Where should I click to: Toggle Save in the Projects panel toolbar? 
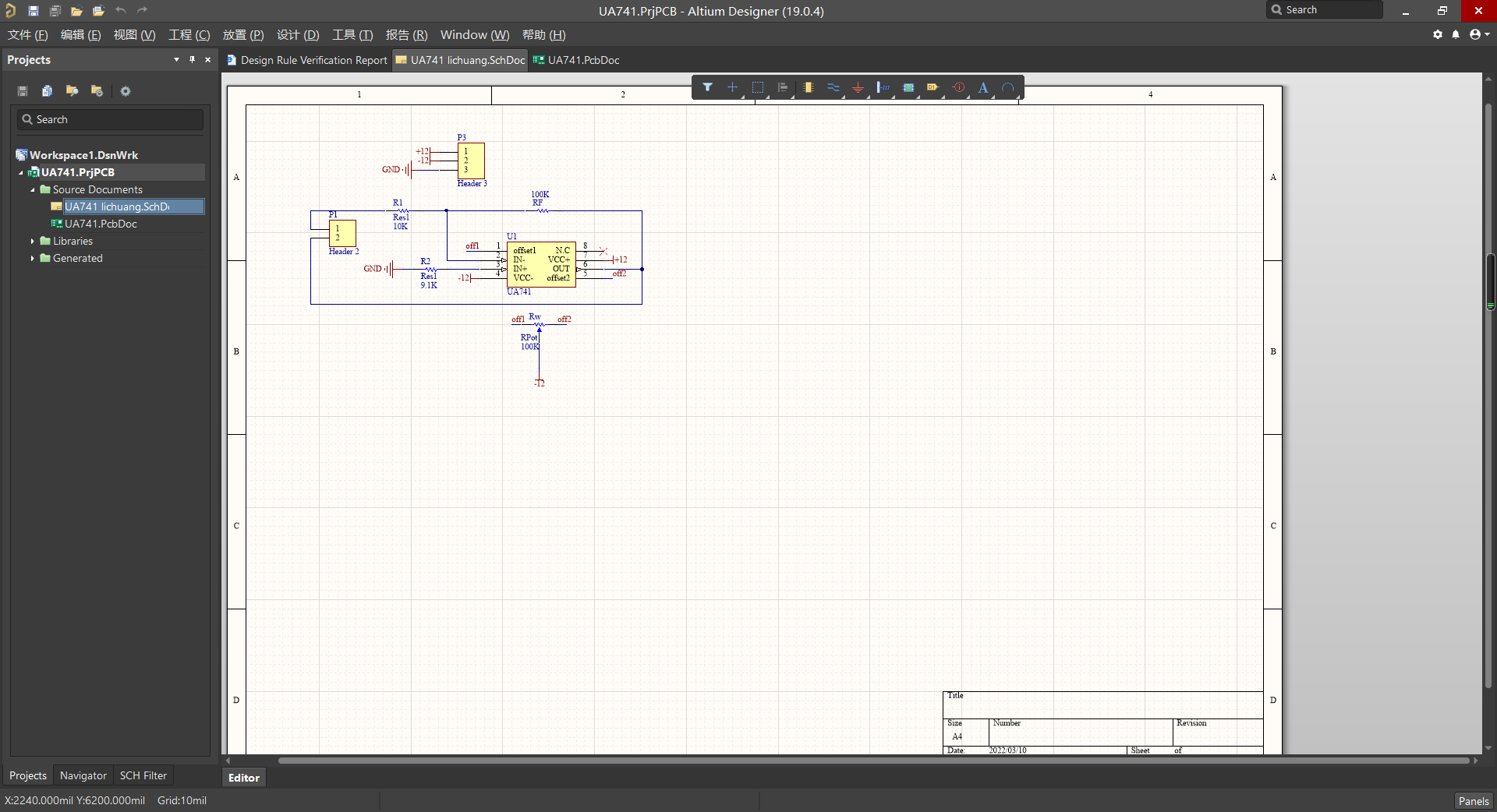click(x=22, y=91)
